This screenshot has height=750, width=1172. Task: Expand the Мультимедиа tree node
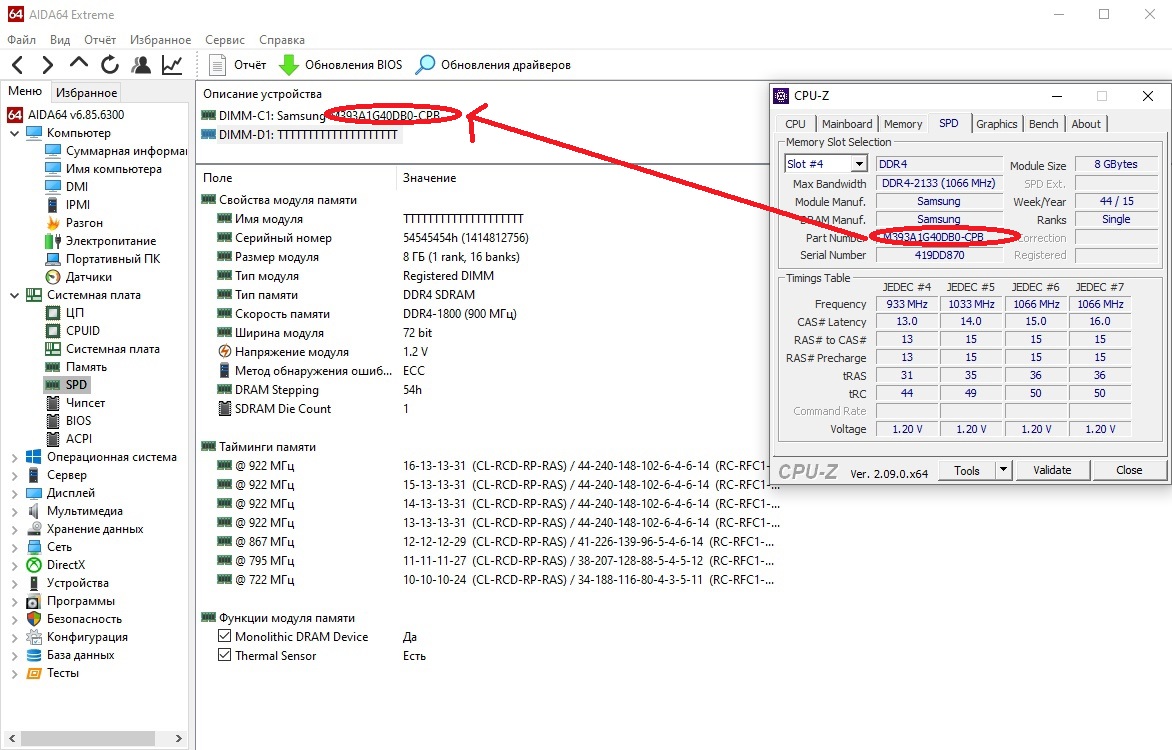click(14, 511)
